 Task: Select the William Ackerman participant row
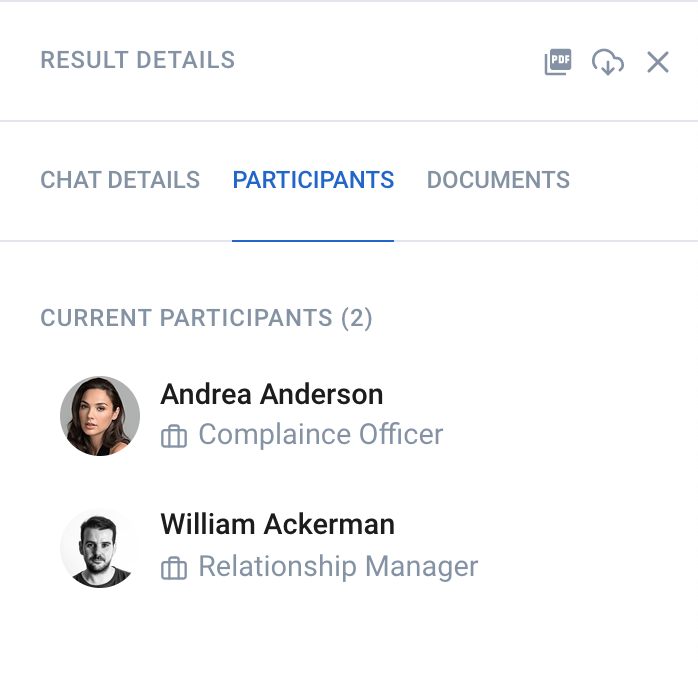pyautogui.click(x=349, y=548)
